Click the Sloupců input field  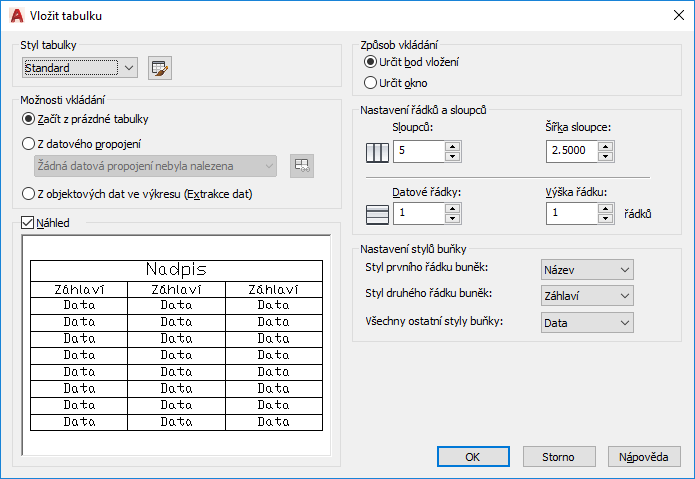click(x=419, y=152)
